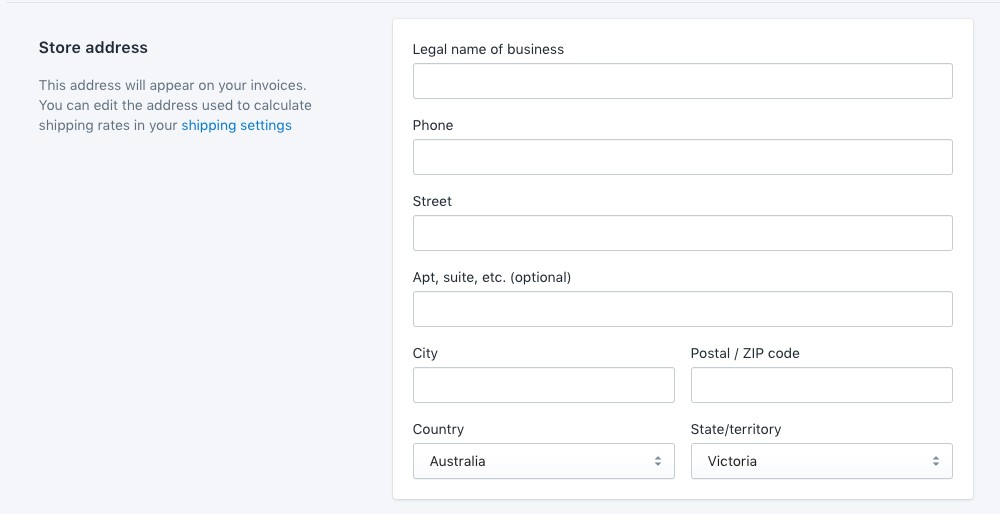Focus the City input field

(543, 385)
